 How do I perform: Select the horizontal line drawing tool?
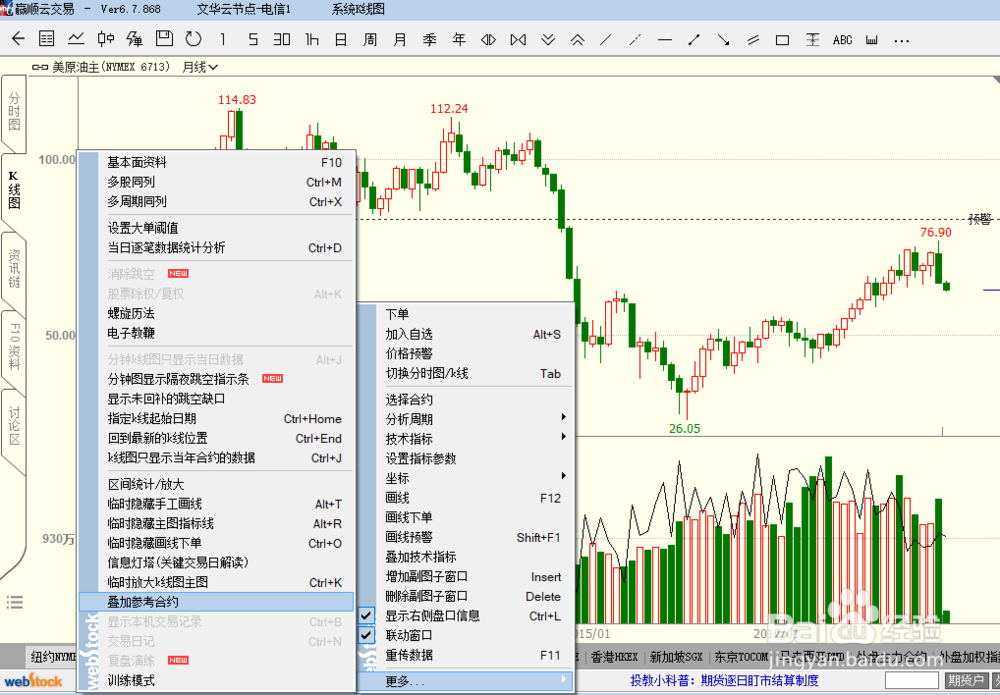(665, 40)
